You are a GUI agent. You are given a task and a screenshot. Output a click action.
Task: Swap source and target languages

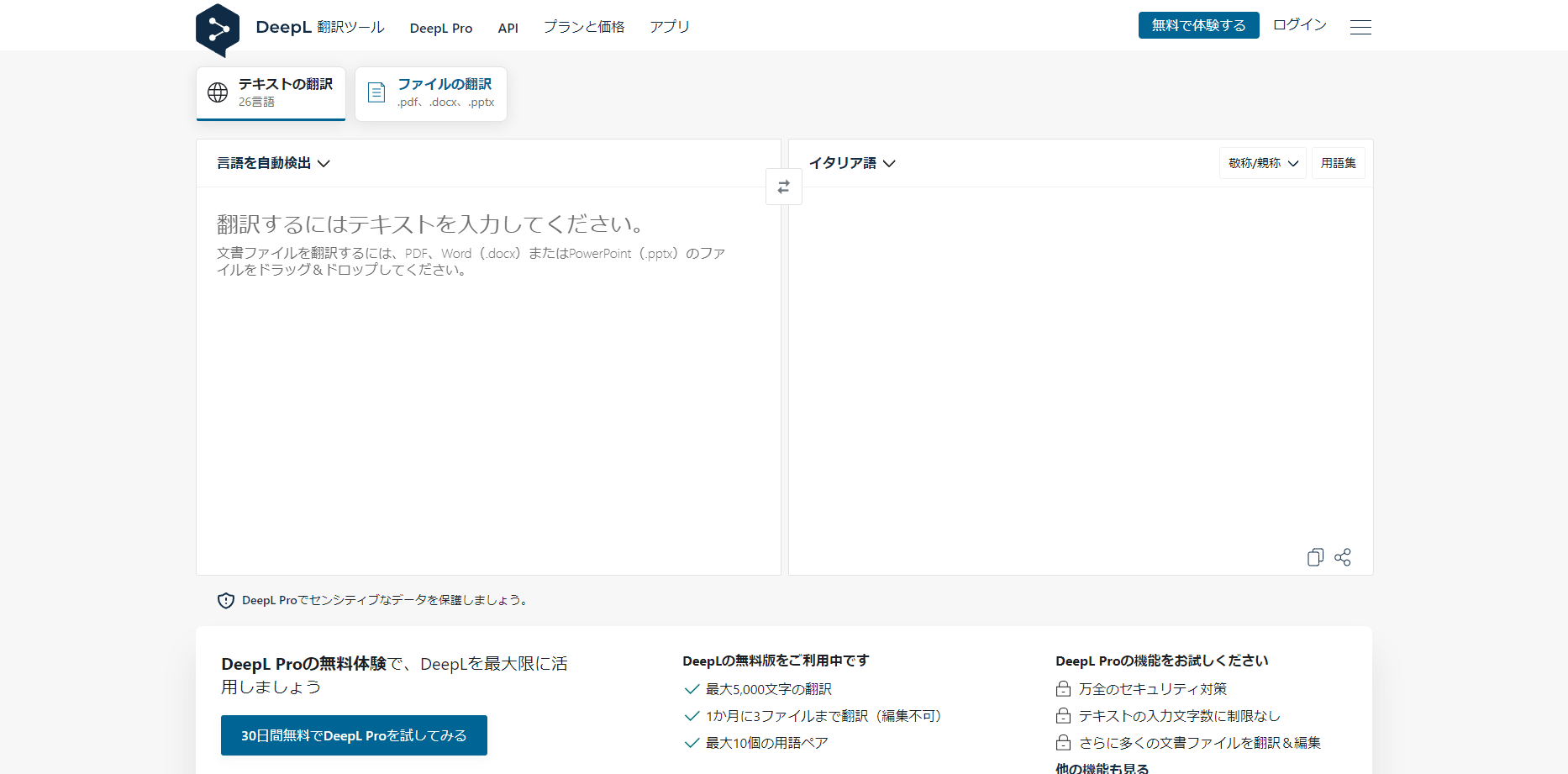[784, 187]
